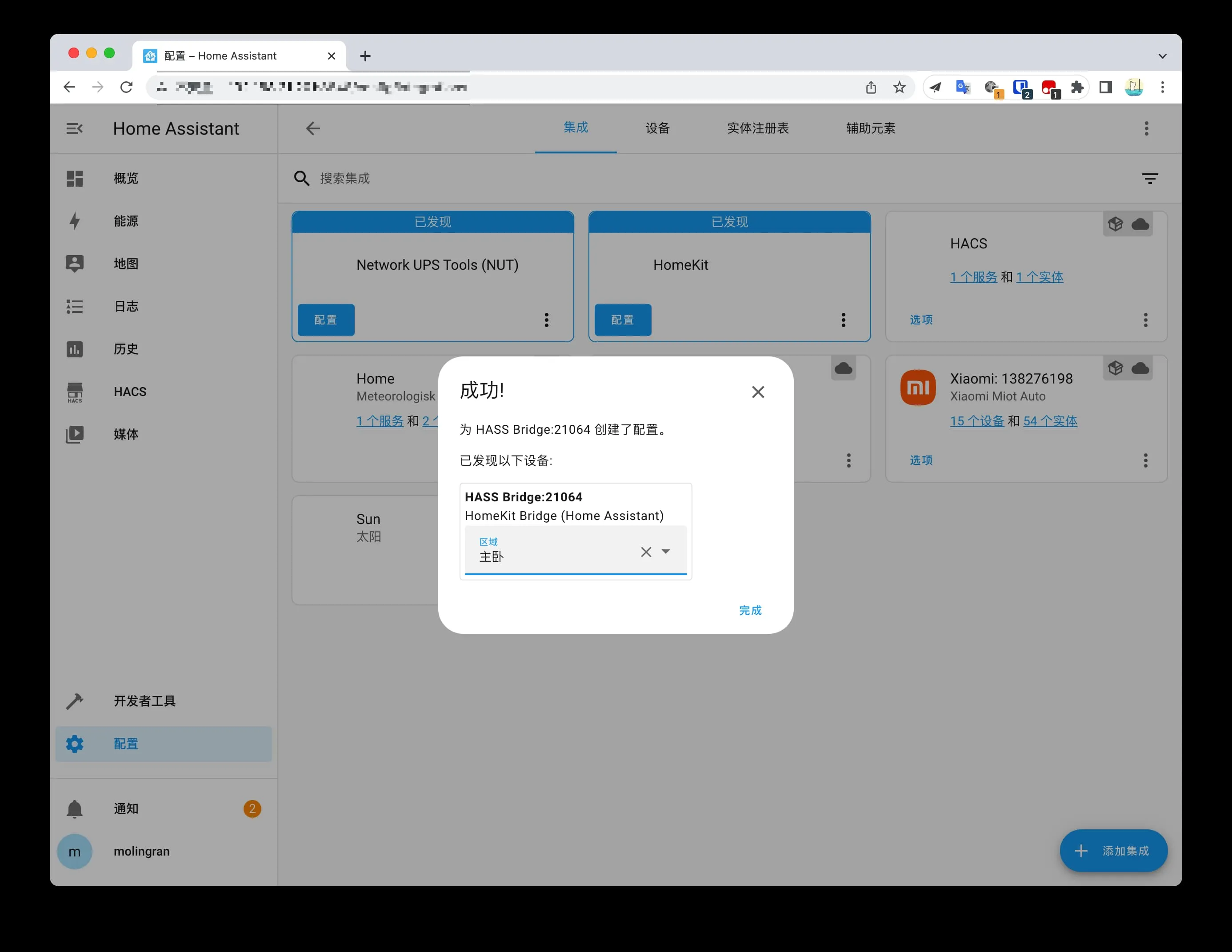Open the browser extensions puzzle icon
This screenshot has height=952, width=1232.
1077,88
